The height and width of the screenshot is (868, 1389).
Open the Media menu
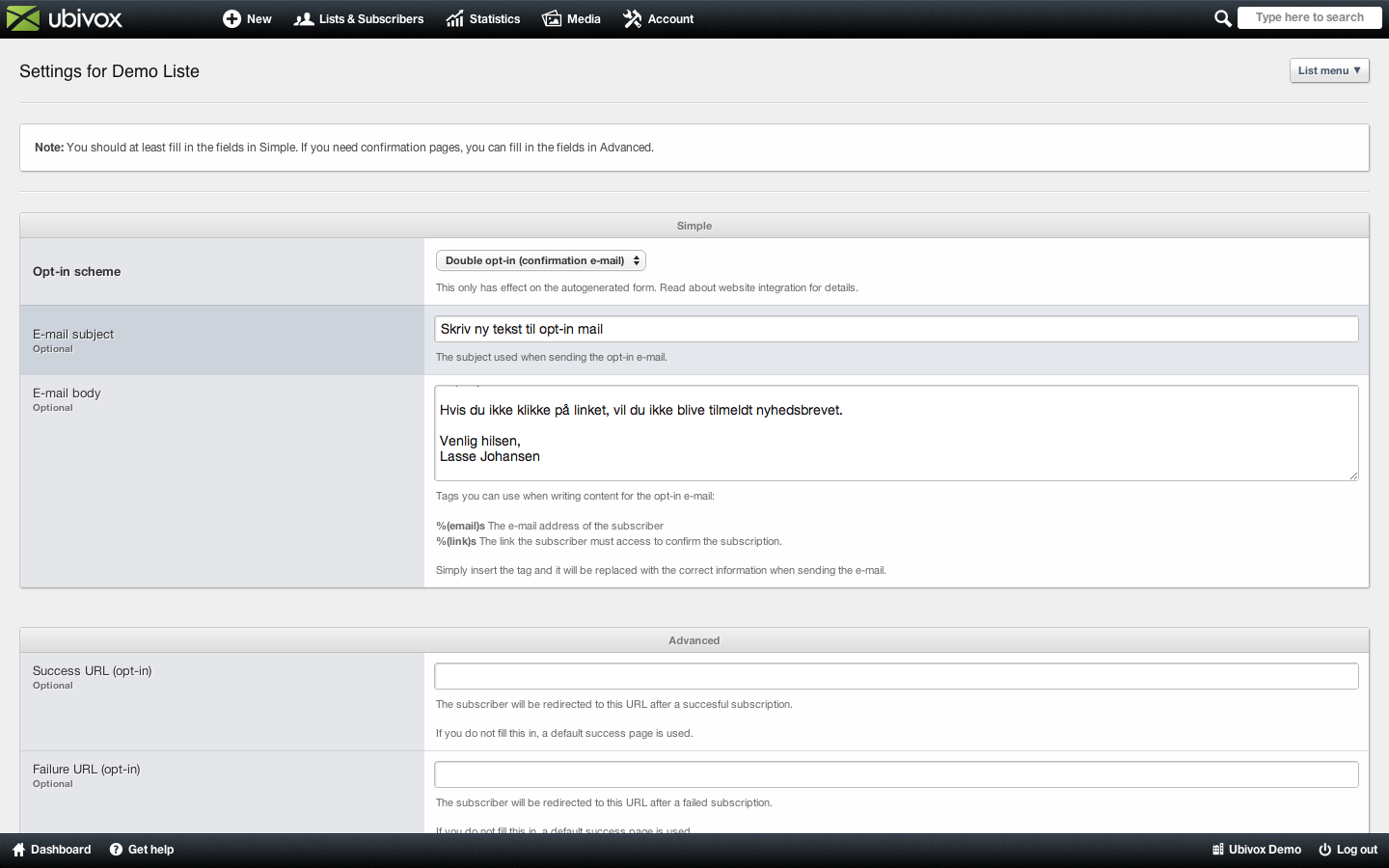pos(571,18)
